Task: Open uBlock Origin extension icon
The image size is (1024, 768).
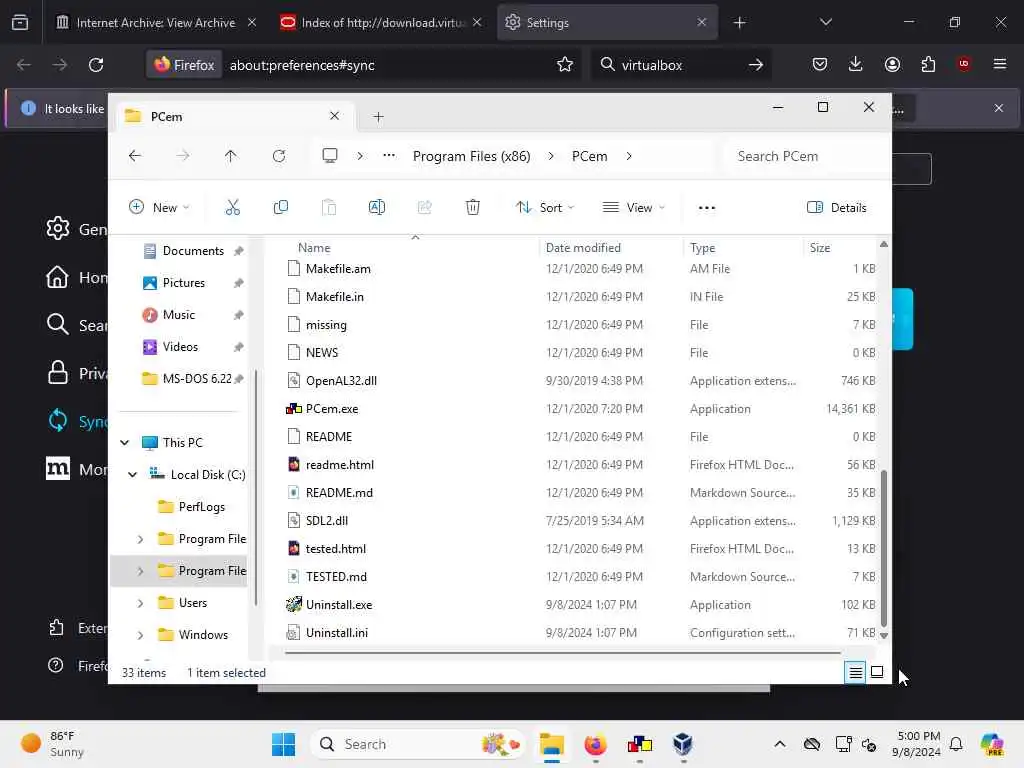Action: point(964,64)
